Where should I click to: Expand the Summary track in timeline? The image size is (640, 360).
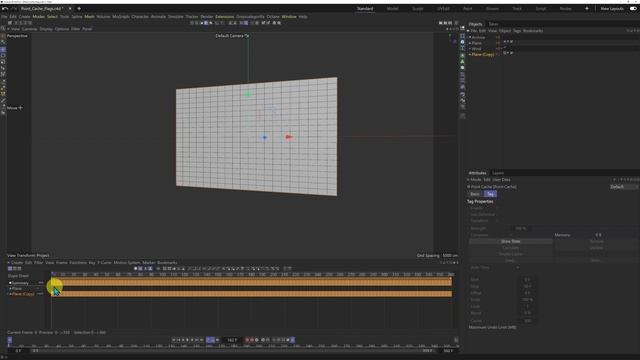tap(10, 283)
